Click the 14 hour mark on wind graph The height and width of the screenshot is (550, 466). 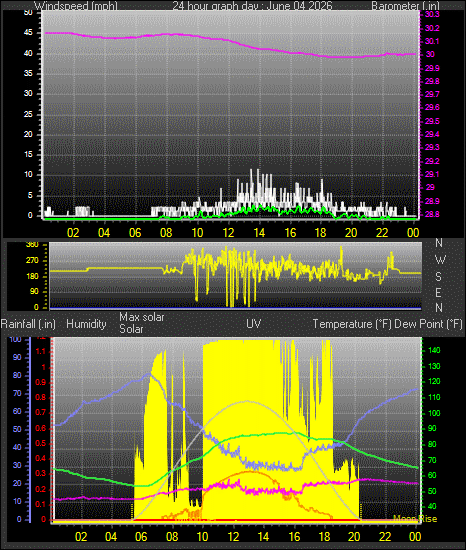pos(259,233)
